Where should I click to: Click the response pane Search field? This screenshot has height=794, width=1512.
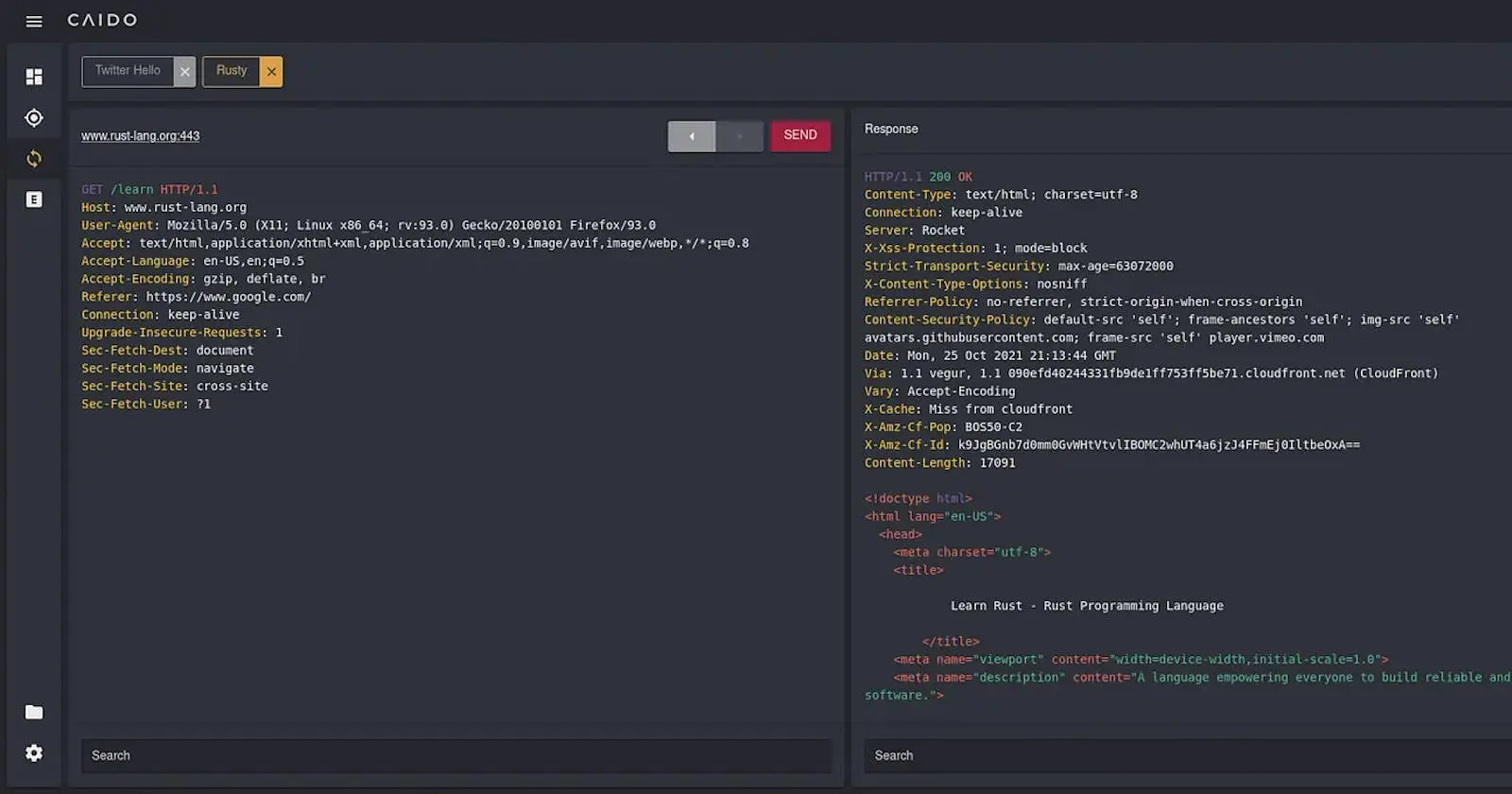click(x=1188, y=756)
